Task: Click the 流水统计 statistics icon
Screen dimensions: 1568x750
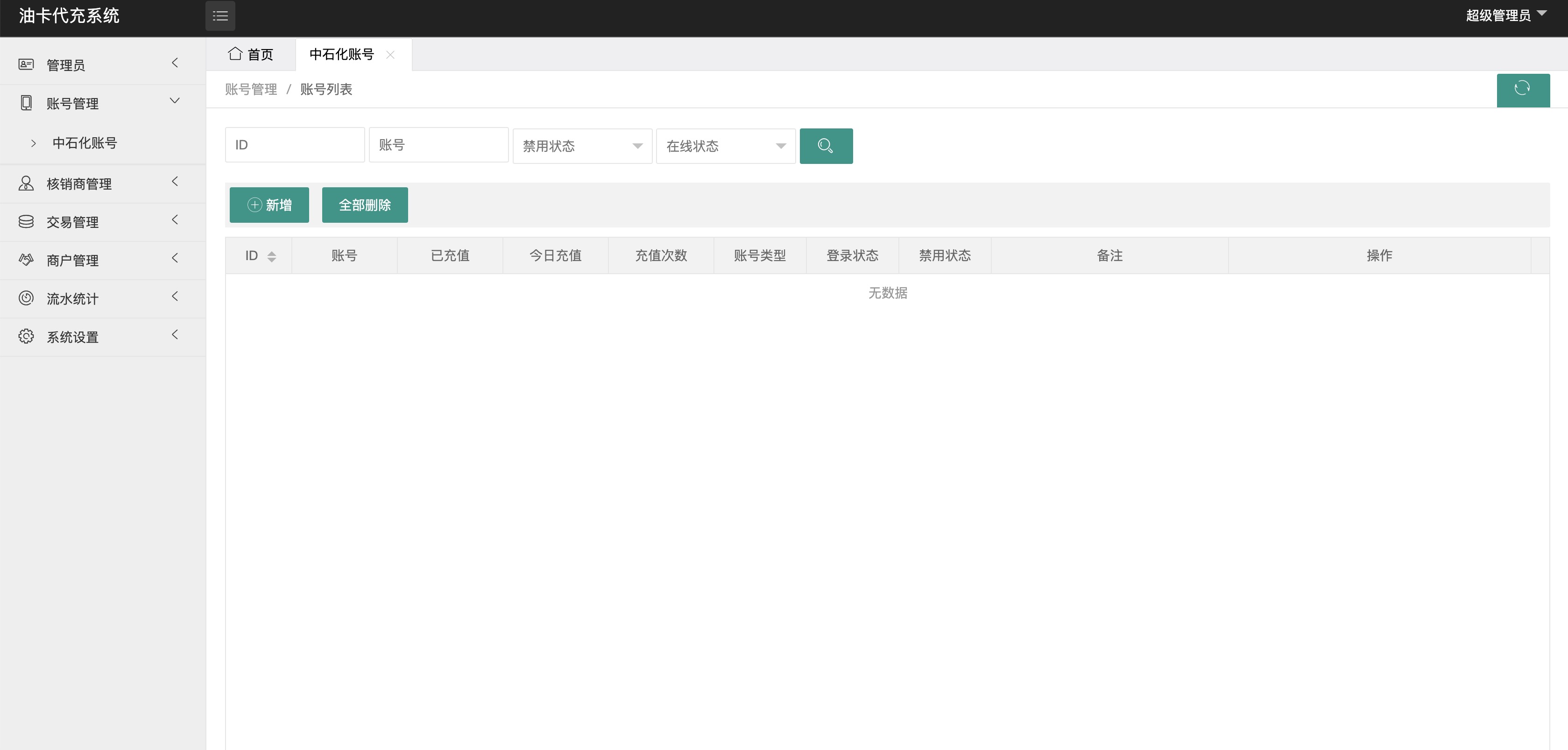Action: 26,298
